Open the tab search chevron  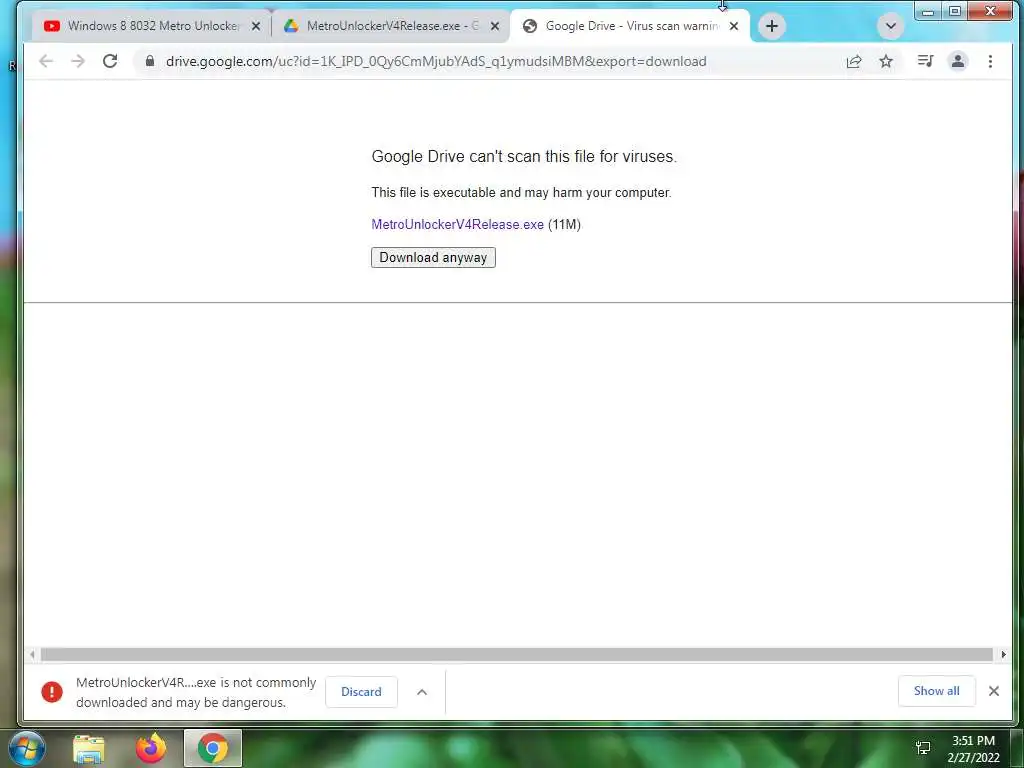(890, 26)
